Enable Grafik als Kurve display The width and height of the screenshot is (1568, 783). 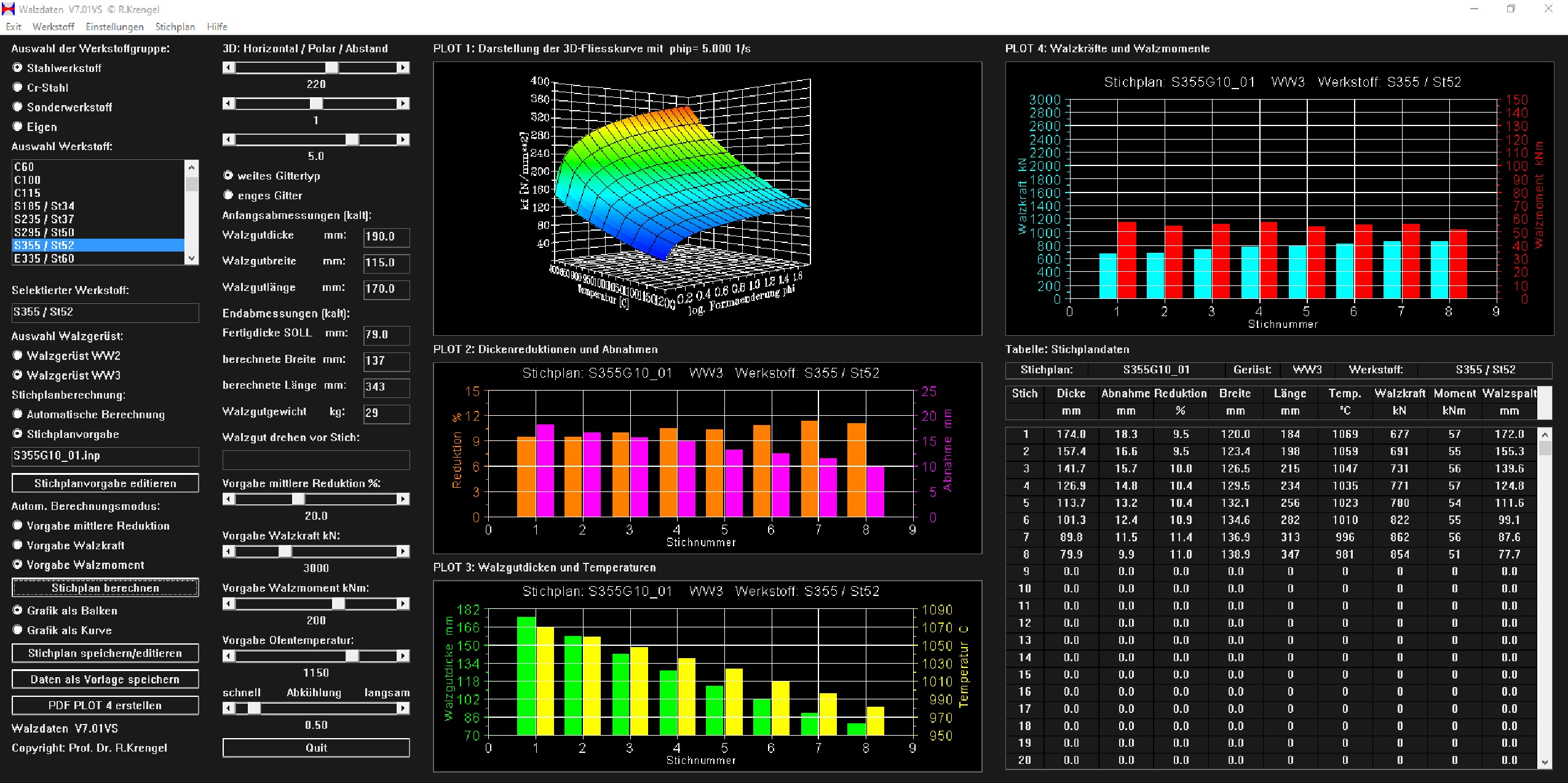pos(18,630)
